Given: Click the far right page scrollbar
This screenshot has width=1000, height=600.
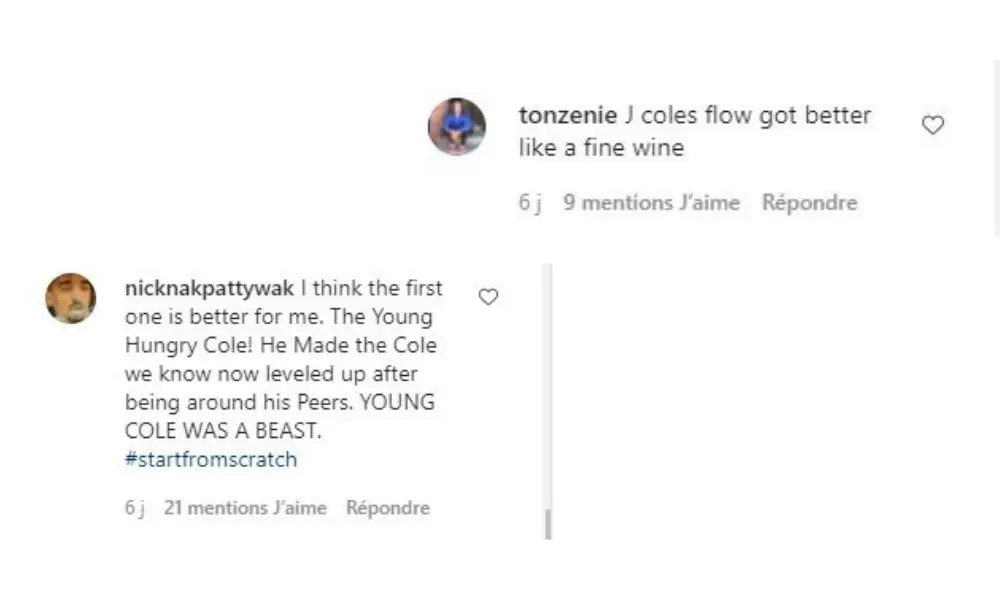Looking at the screenshot, I should [x=997, y=150].
